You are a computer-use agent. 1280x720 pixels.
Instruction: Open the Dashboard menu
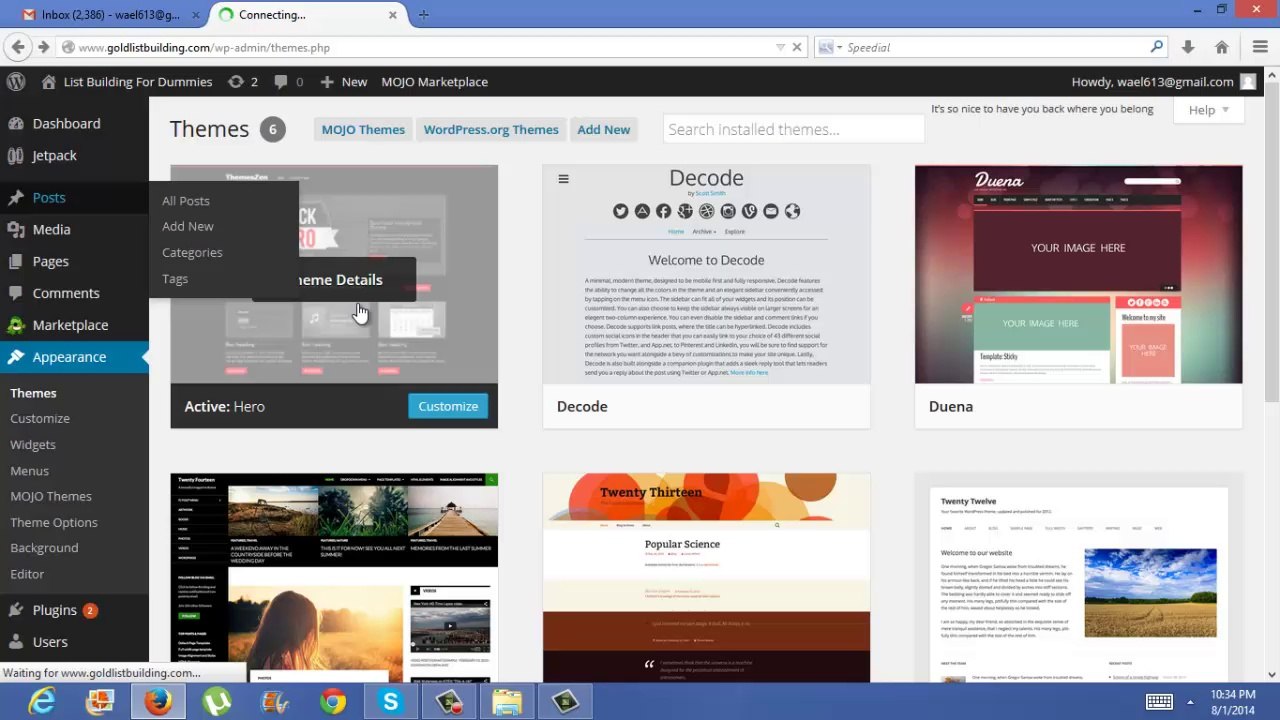point(74,124)
